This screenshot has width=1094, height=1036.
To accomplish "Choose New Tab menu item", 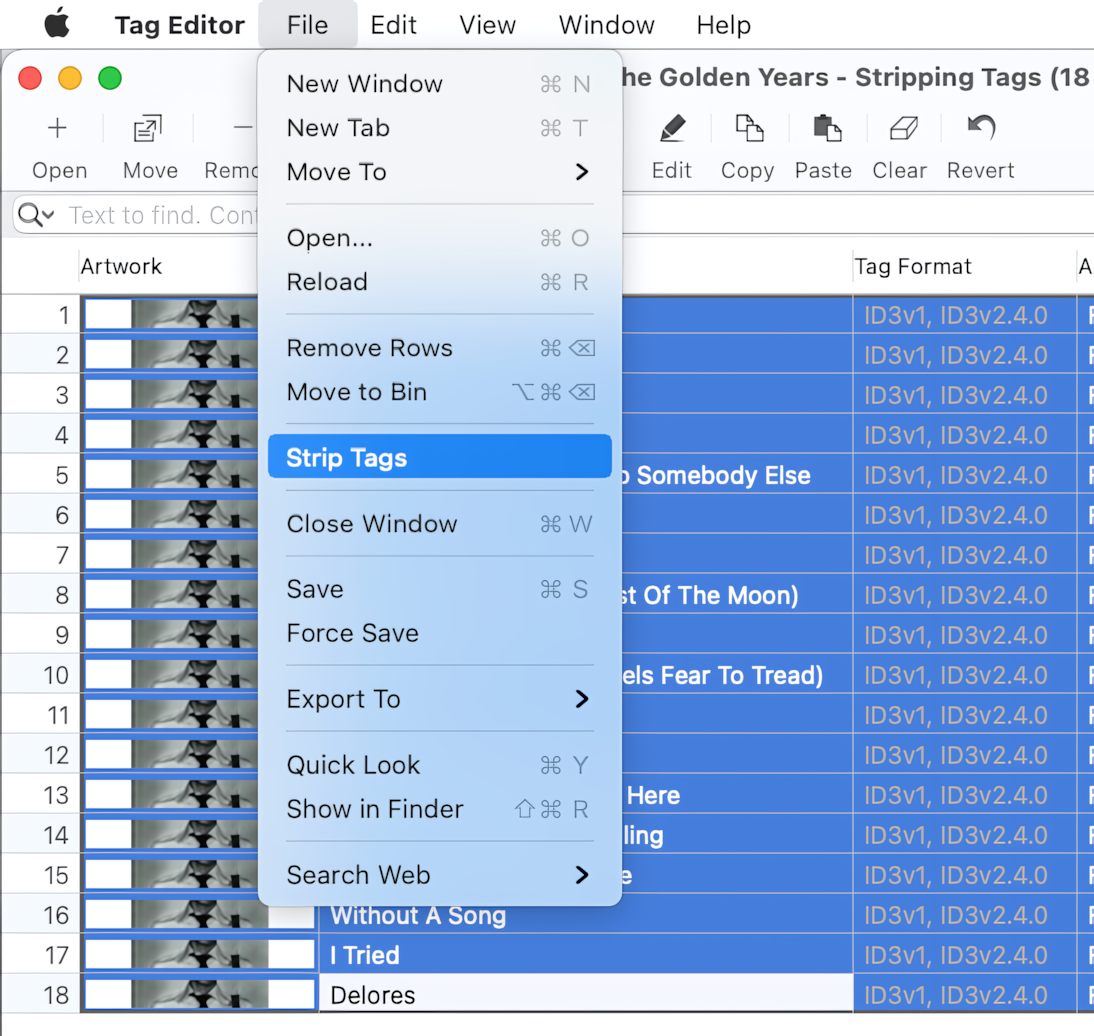I will tap(440, 128).
